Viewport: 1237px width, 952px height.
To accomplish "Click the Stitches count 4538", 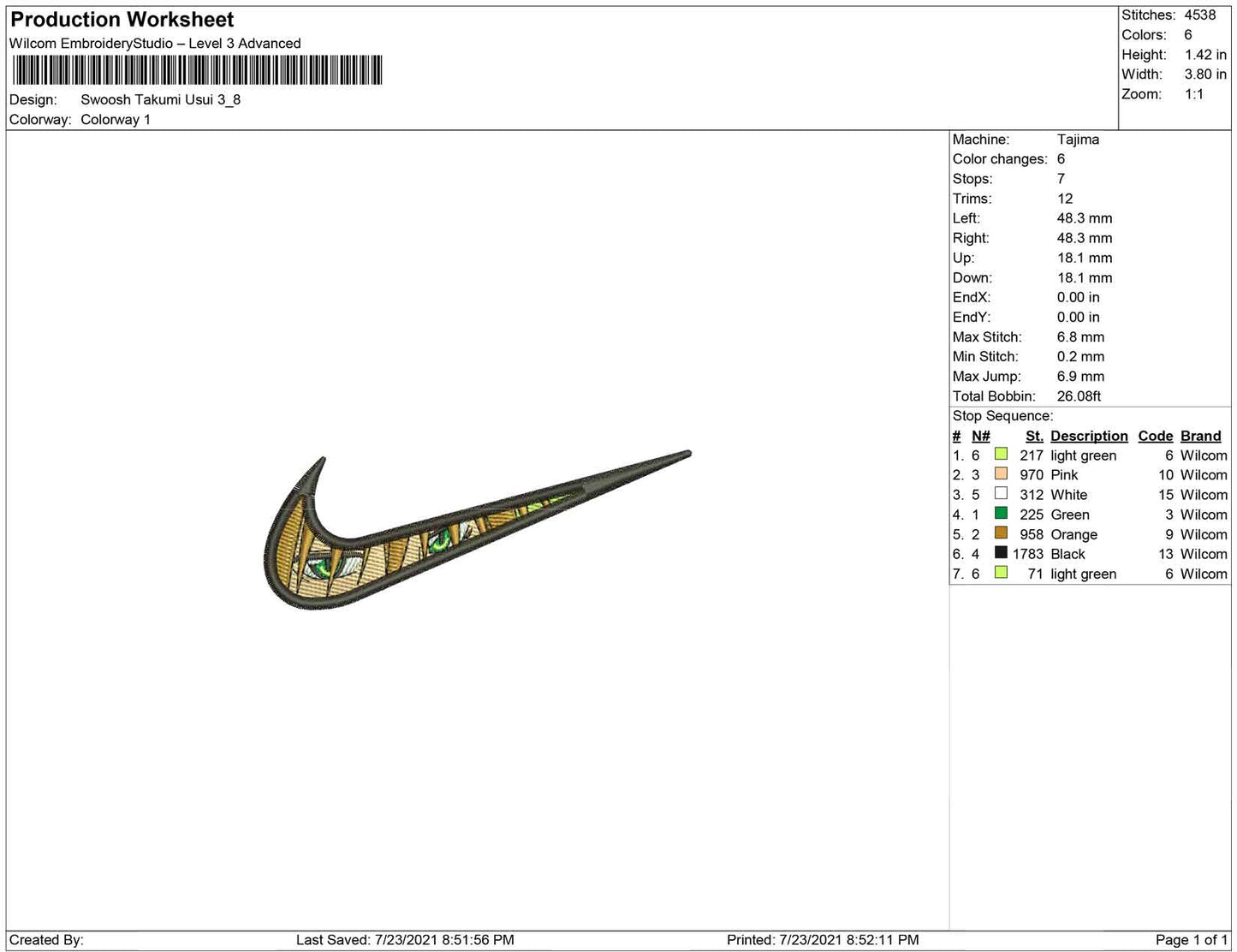I will tap(1199, 15).
